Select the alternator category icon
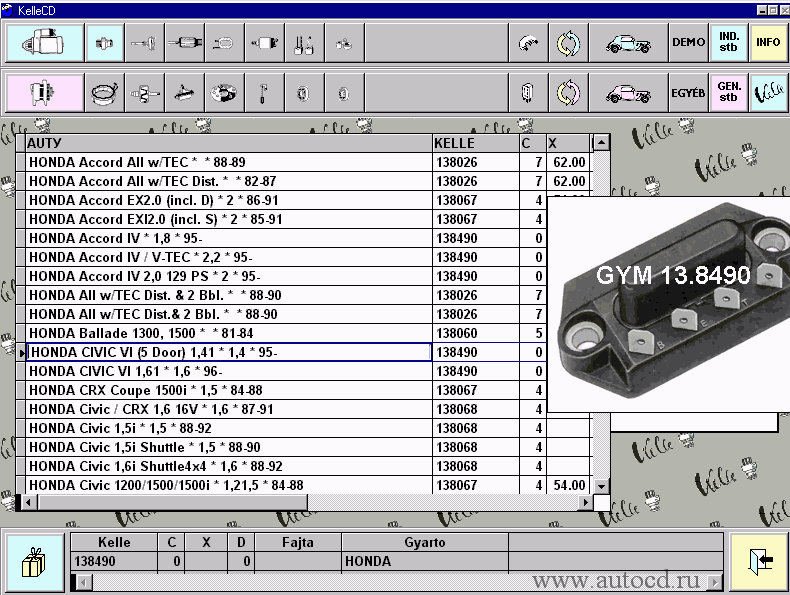790x595 pixels. click(45, 93)
